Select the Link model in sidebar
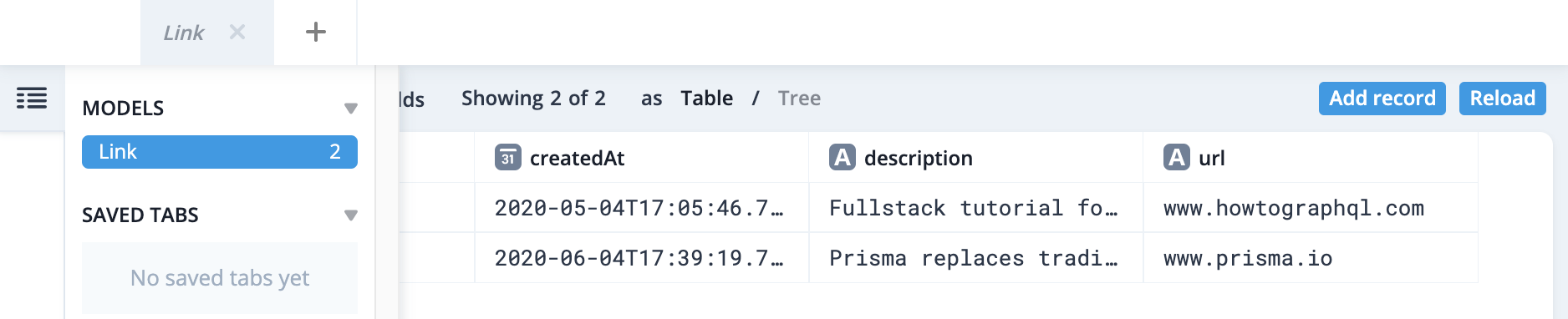 (x=220, y=152)
